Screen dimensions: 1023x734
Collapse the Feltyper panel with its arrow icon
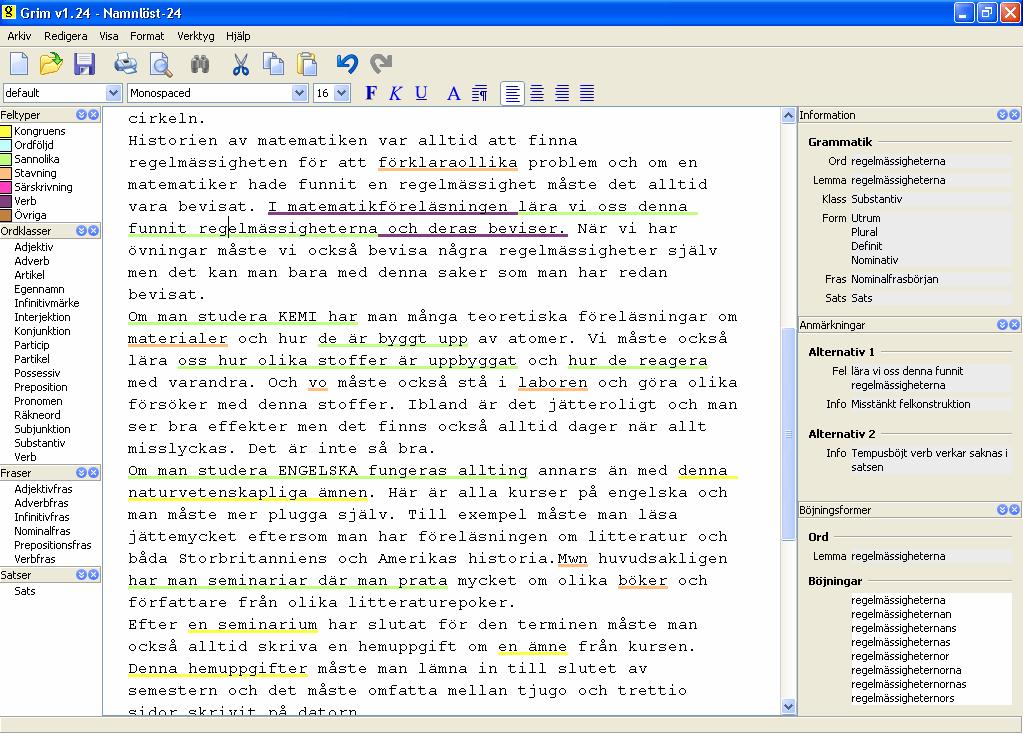point(82,115)
